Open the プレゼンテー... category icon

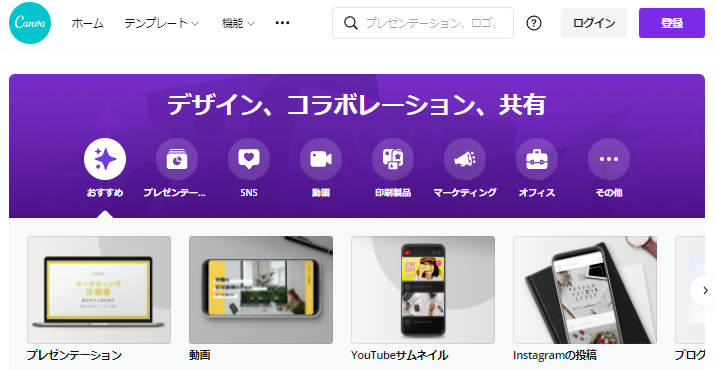click(x=177, y=159)
